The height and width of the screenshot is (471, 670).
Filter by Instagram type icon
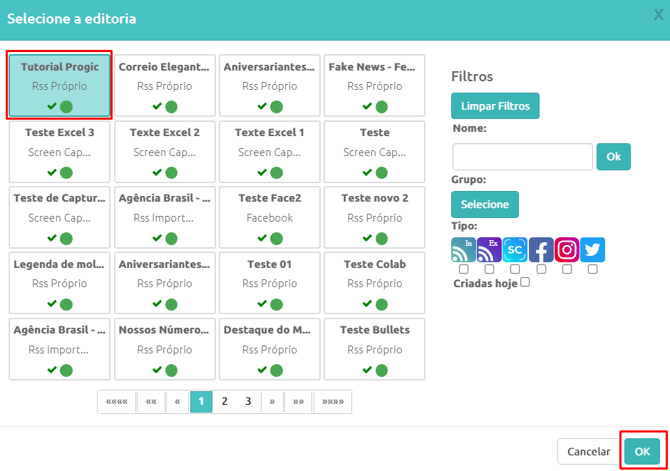pyautogui.click(x=567, y=250)
